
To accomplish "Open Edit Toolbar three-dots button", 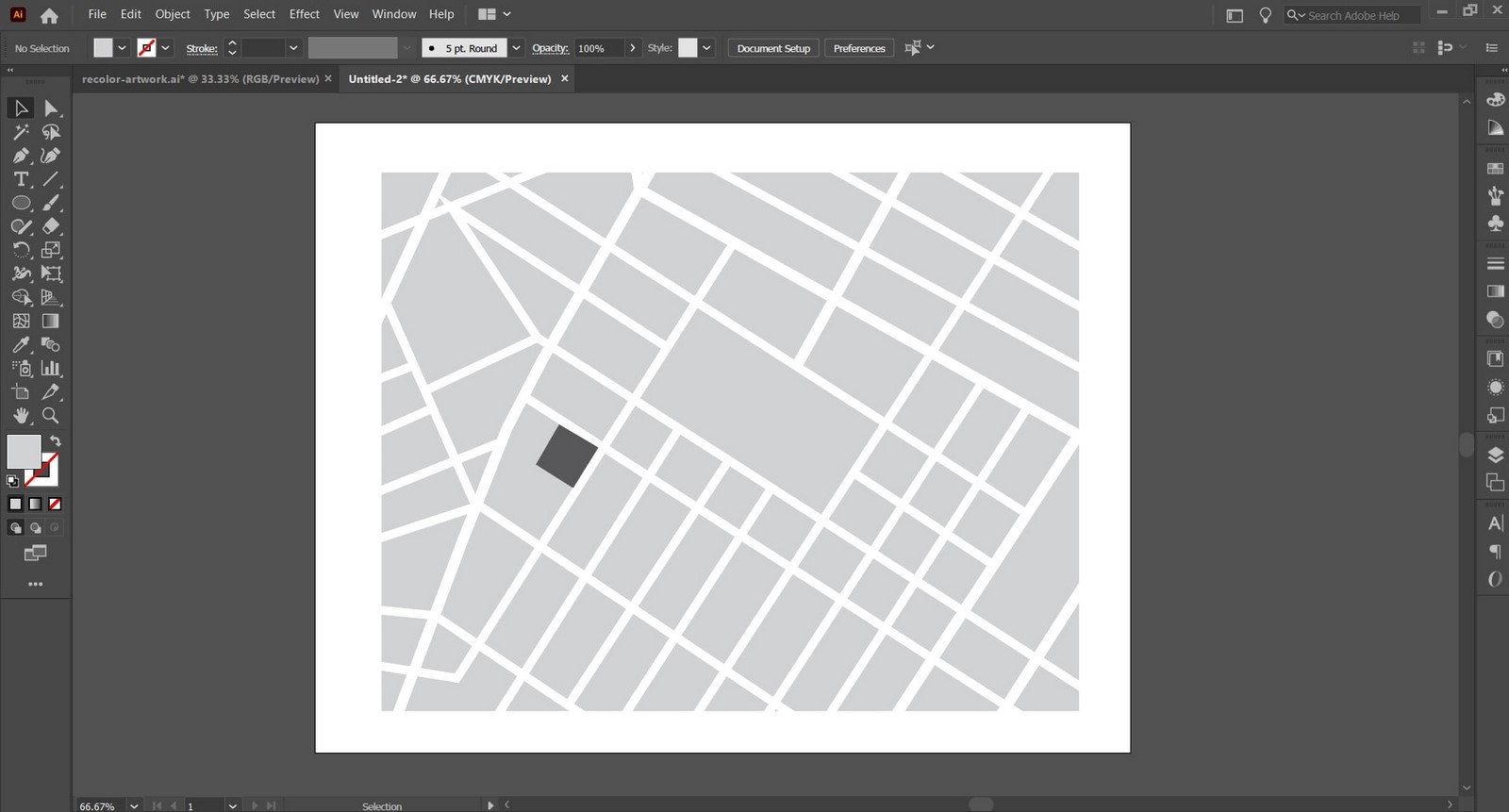I will pyautogui.click(x=35, y=584).
